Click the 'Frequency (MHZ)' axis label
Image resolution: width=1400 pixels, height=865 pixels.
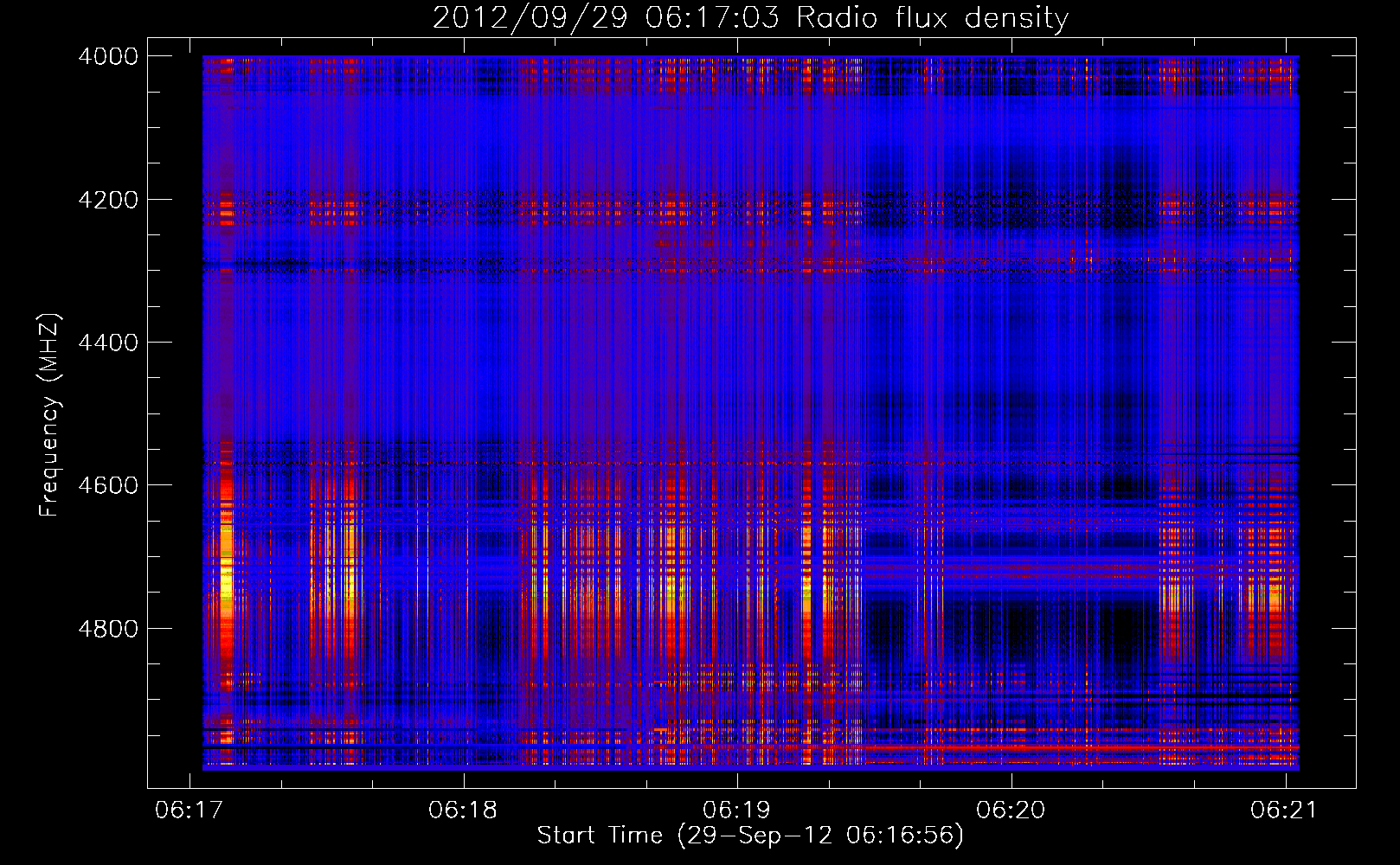tap(50, 415)
